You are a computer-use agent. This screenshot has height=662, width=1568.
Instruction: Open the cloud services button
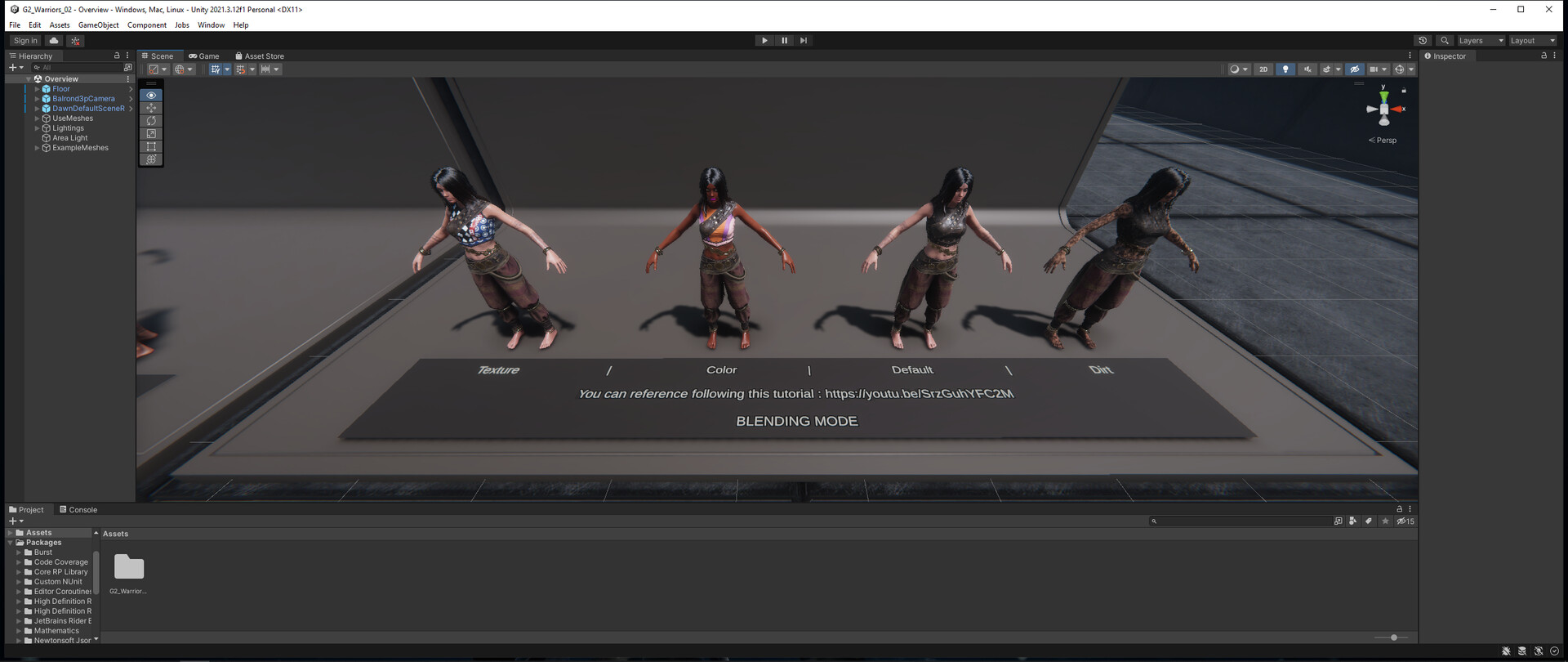(x=54, y=40)
